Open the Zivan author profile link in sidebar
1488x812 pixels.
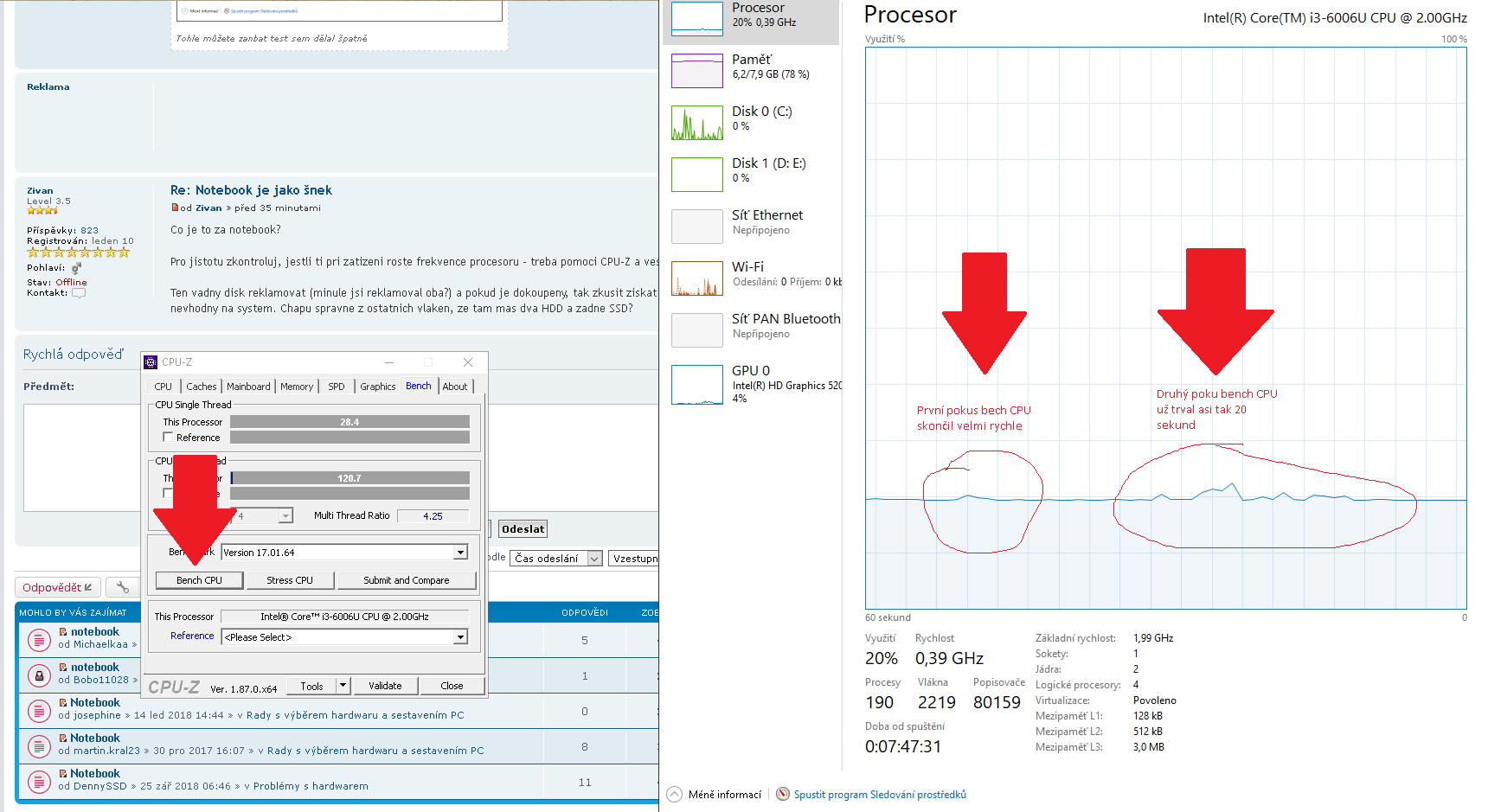[x=40, y=190]
